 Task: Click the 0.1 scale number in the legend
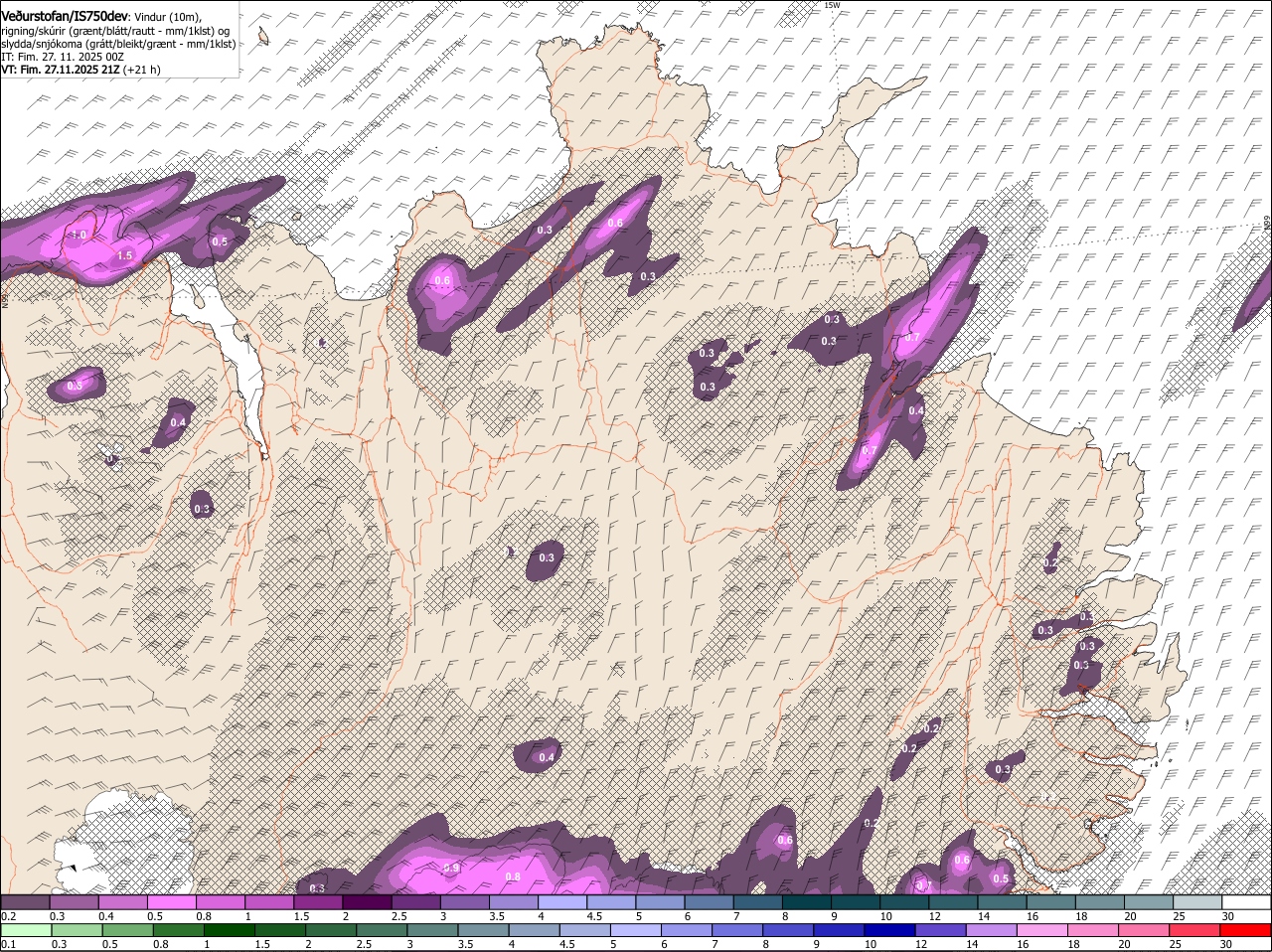point(8,944)
